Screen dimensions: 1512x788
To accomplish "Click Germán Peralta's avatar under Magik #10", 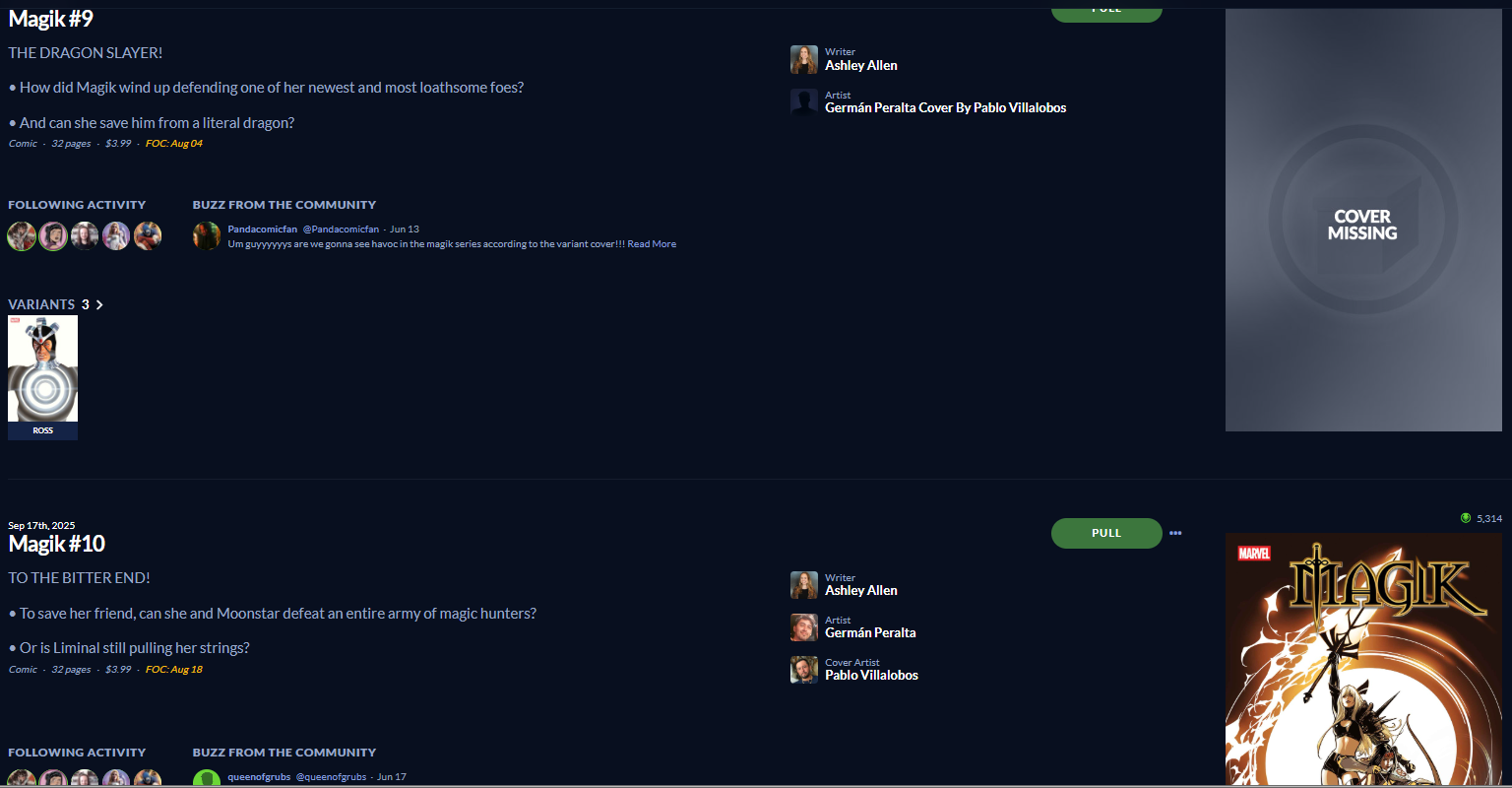I will click(x=804, y=627).
